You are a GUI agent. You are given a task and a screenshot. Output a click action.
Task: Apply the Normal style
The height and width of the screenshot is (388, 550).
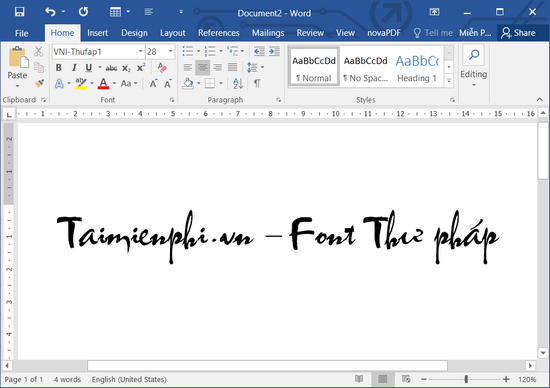point(314,67)
